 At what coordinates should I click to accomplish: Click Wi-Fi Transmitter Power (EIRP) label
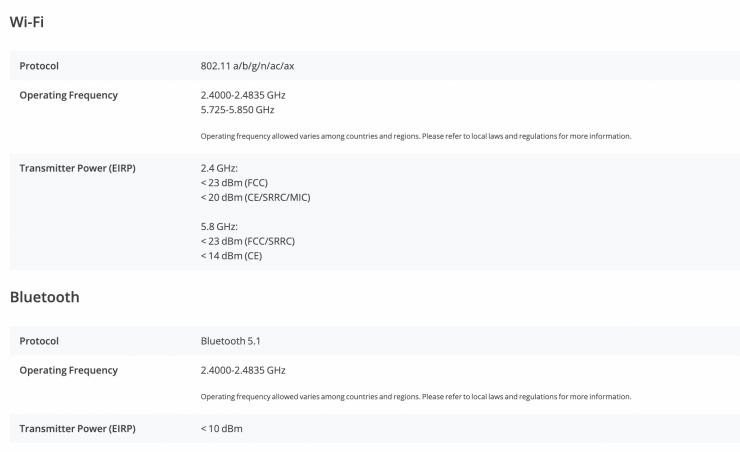click(77, 168)
